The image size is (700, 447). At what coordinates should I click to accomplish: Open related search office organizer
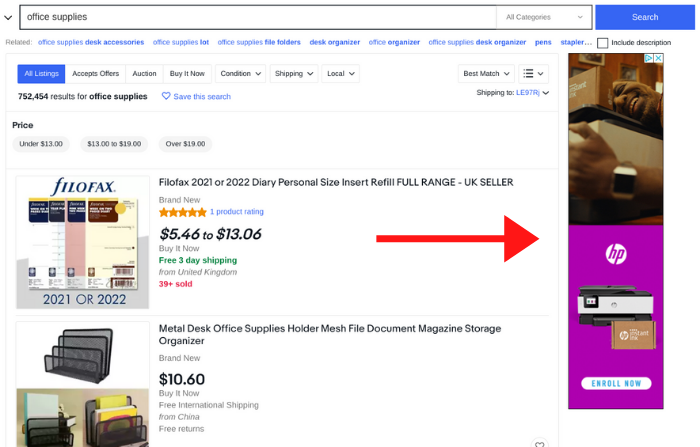point(394,42)
